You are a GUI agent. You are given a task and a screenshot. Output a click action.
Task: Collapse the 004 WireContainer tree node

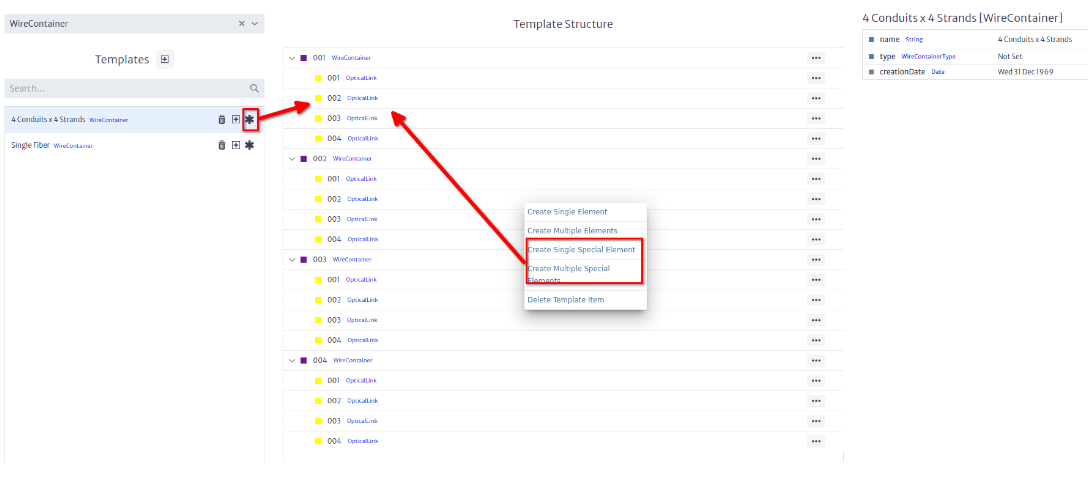coord(292,360)
